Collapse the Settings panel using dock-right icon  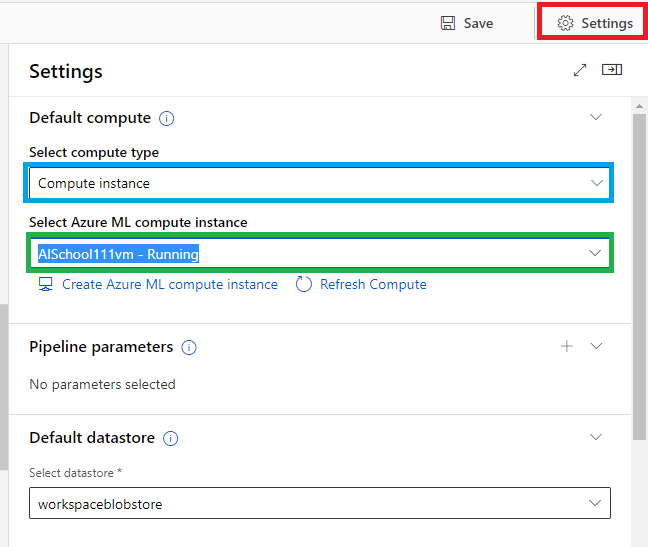tap(612, 69)
